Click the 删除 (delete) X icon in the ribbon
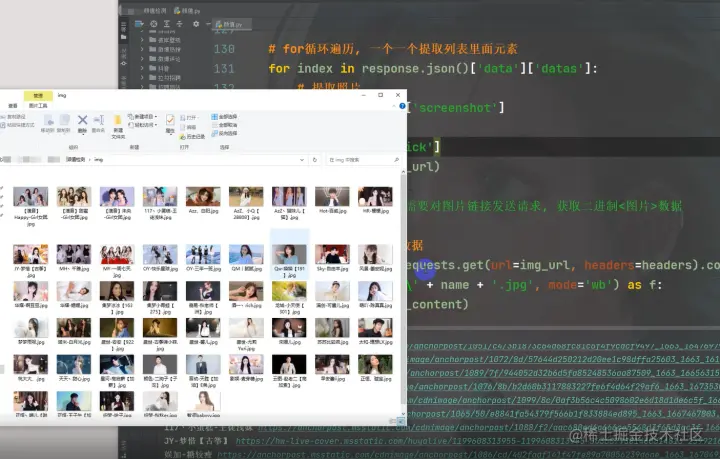Screen dimensions: 720x459 [x=82, y=120]
